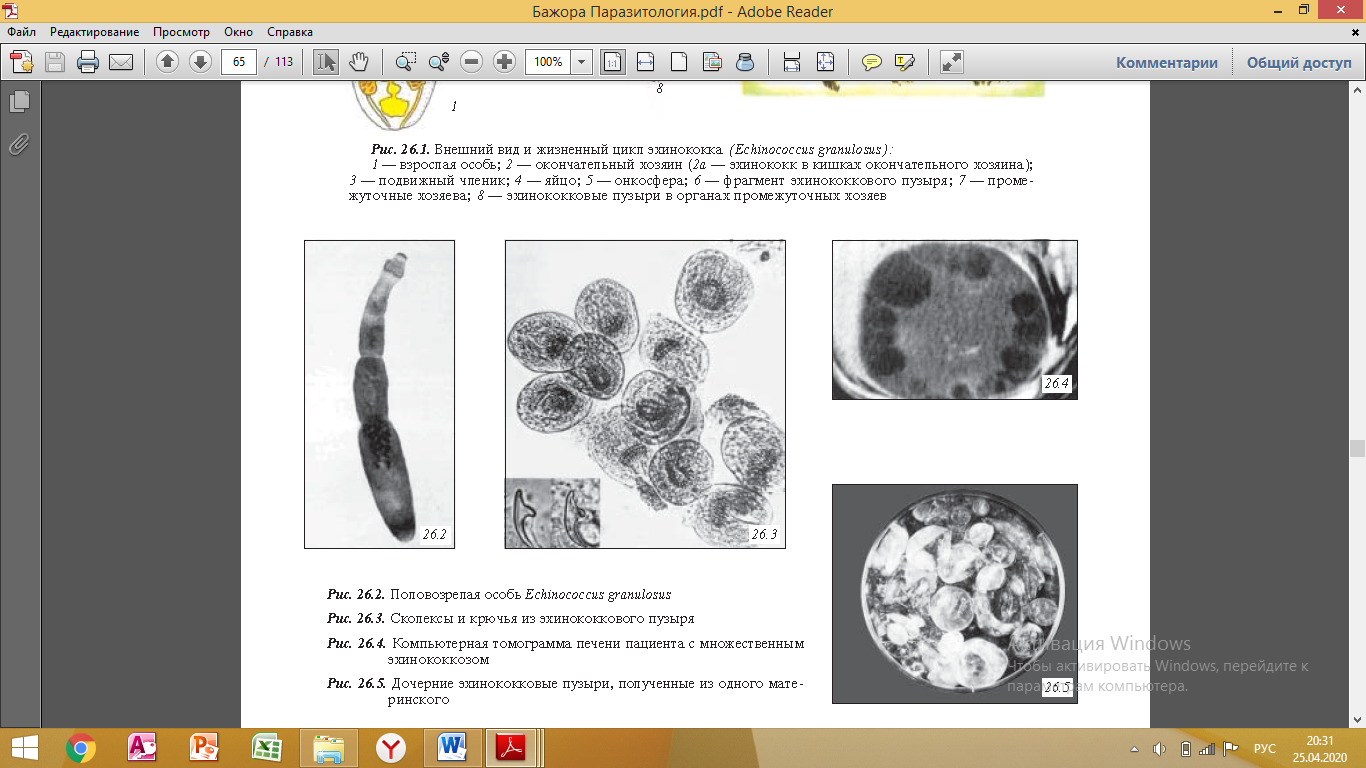Open the zoom percentage dropdown arrow
This screenshot has width=1366, height=768.
[x=582, y=62]
